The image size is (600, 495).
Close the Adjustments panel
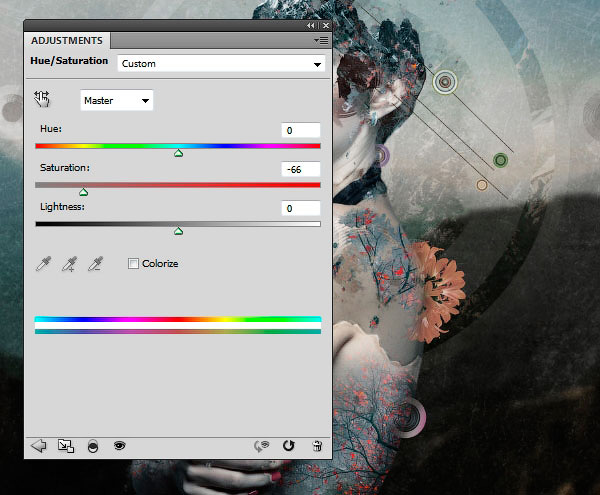[x=326, y=26]
